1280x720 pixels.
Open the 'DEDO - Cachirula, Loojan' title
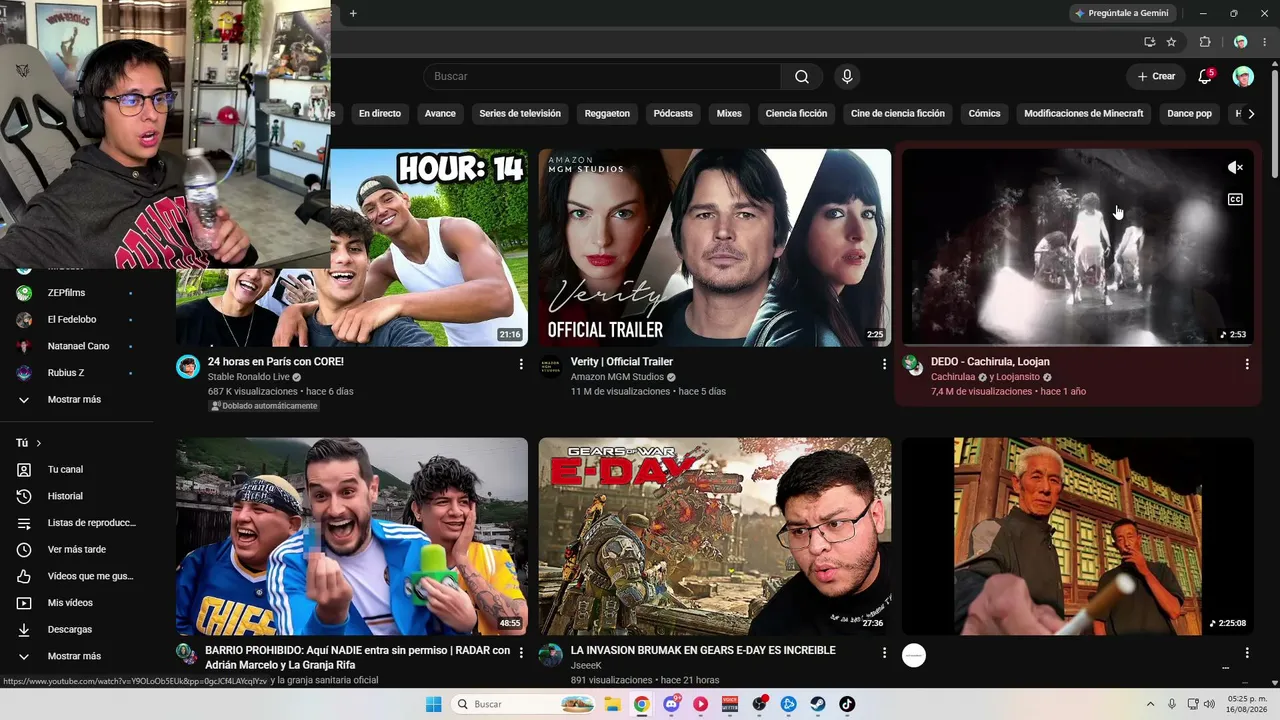990,362
